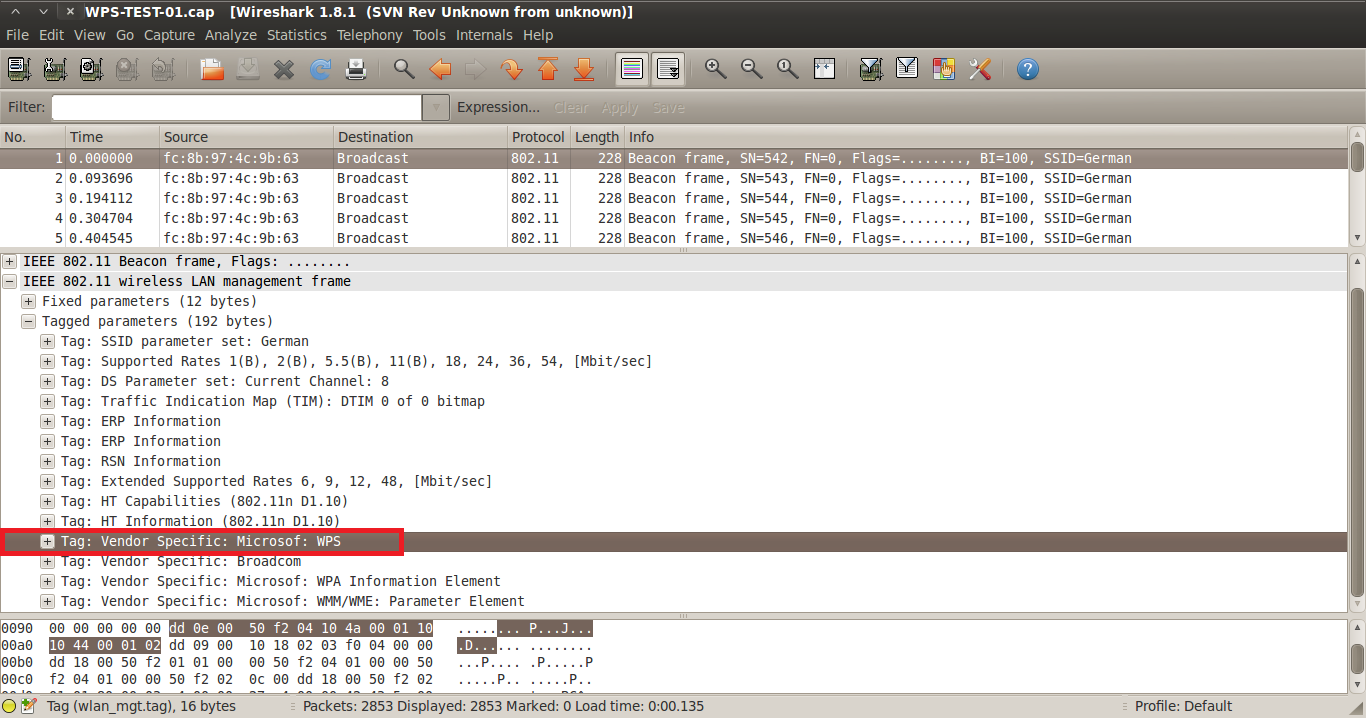1366x718 pixels.
Task: Select the beacon packet with SN=544
Action: [x=674, y=198]
